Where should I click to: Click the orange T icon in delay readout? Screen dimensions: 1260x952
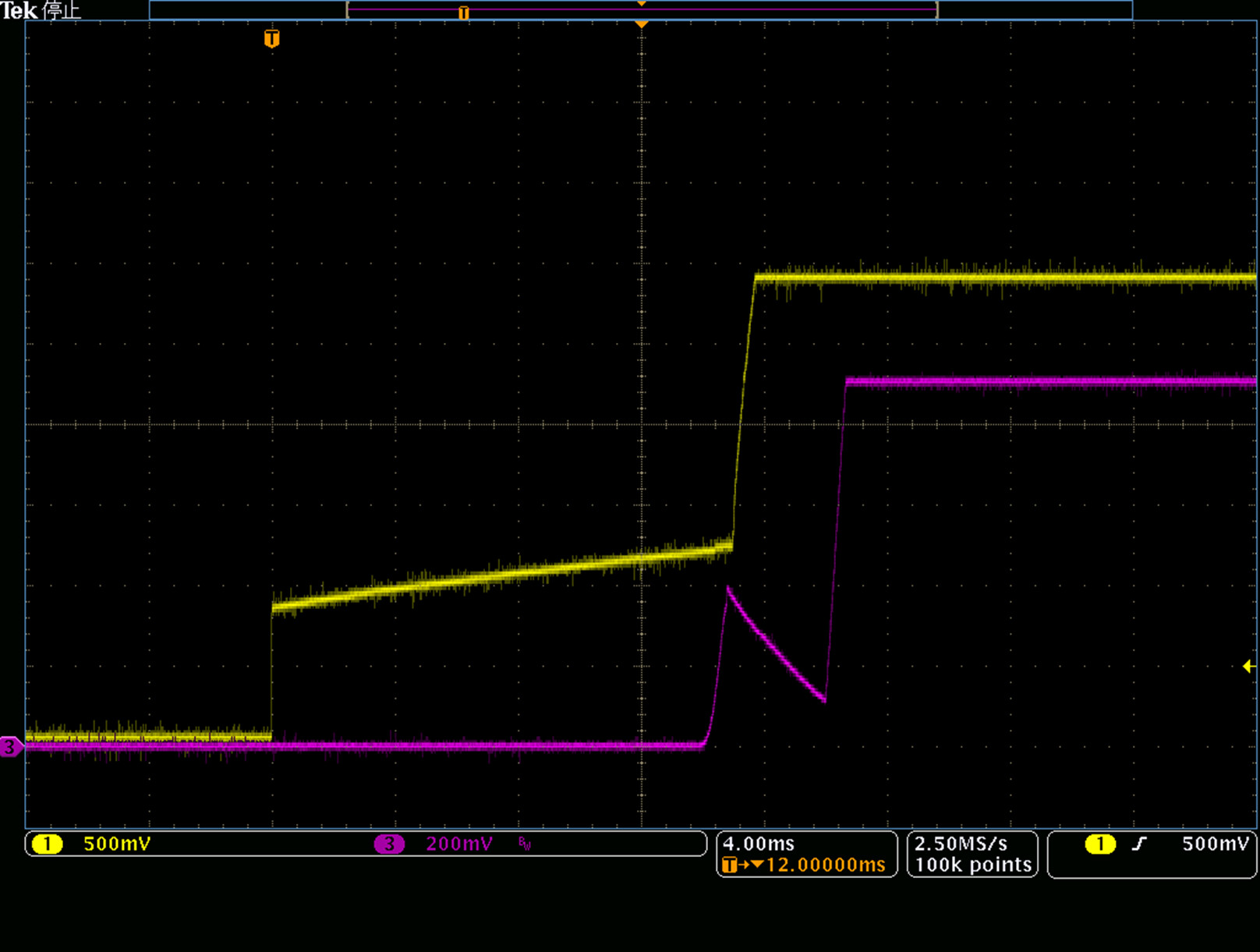729,865
